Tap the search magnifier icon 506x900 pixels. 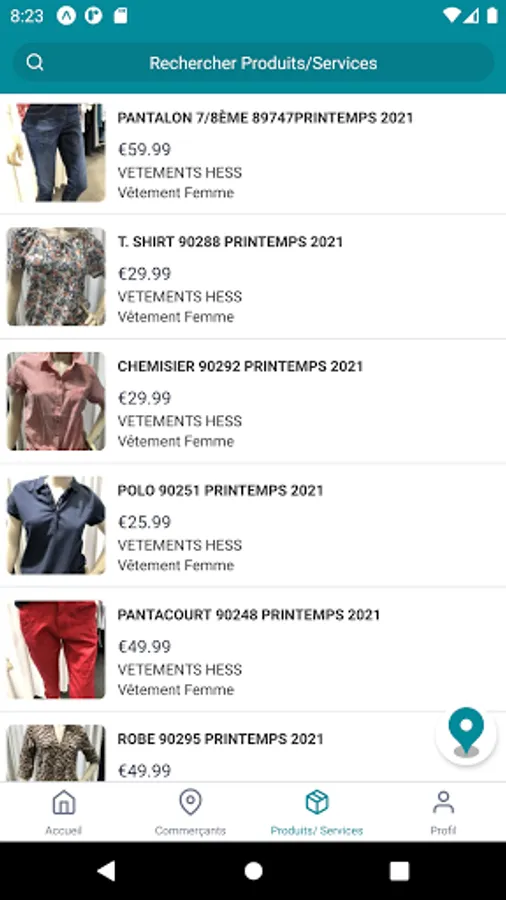pos(35,63)
